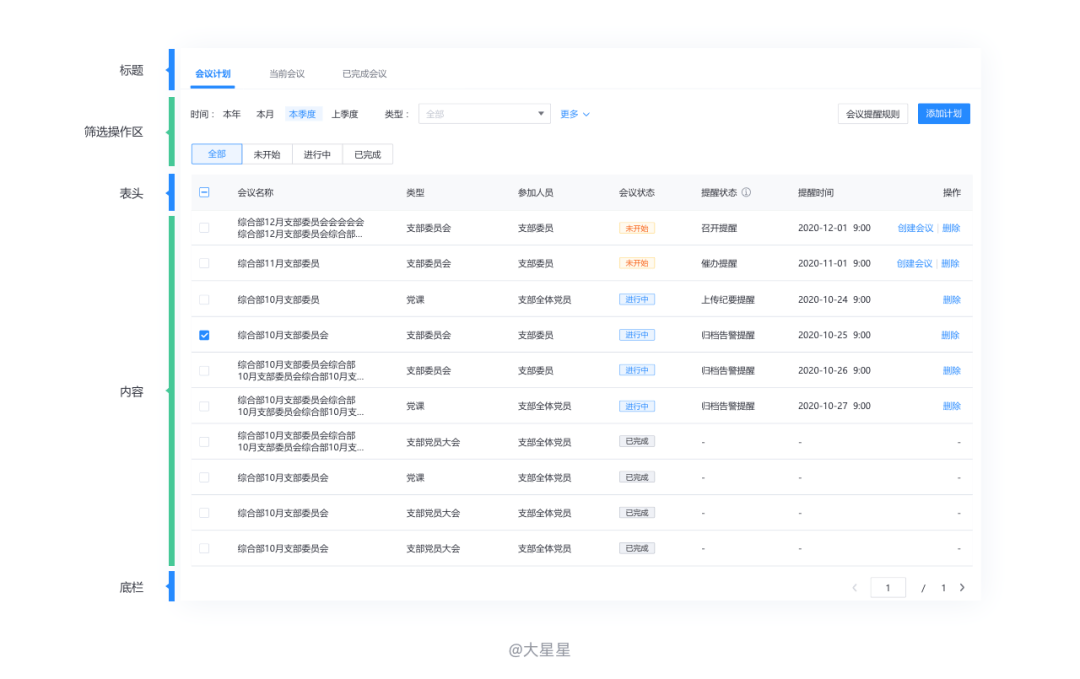Switch to the 已完成会议 tab
Screen dimensions: 1080x679
click(x=365, y=73)
